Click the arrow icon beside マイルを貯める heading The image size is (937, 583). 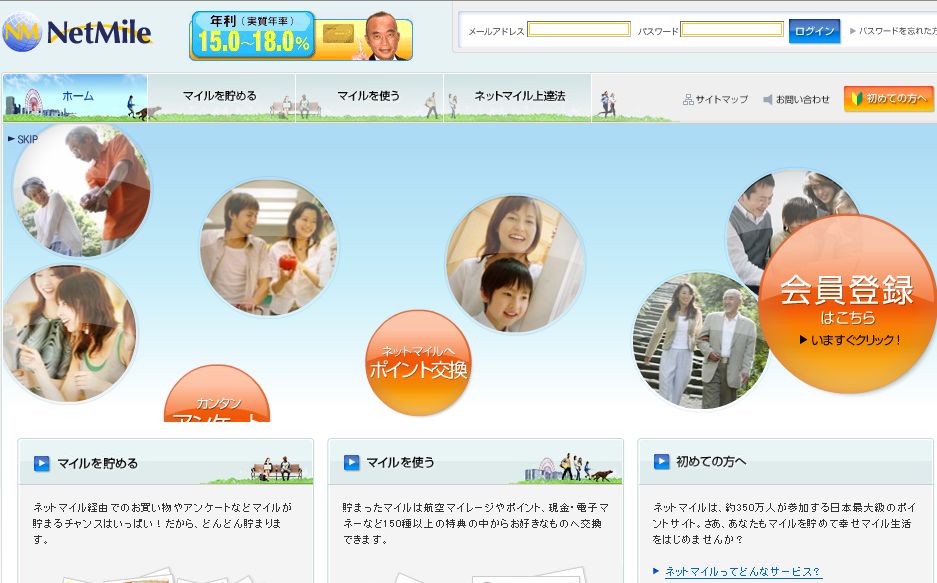[41, 464]
